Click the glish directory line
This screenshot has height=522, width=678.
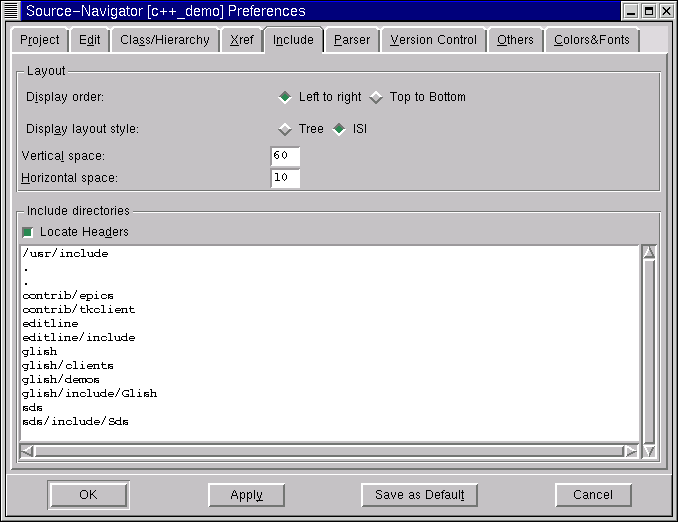point(39,352)
